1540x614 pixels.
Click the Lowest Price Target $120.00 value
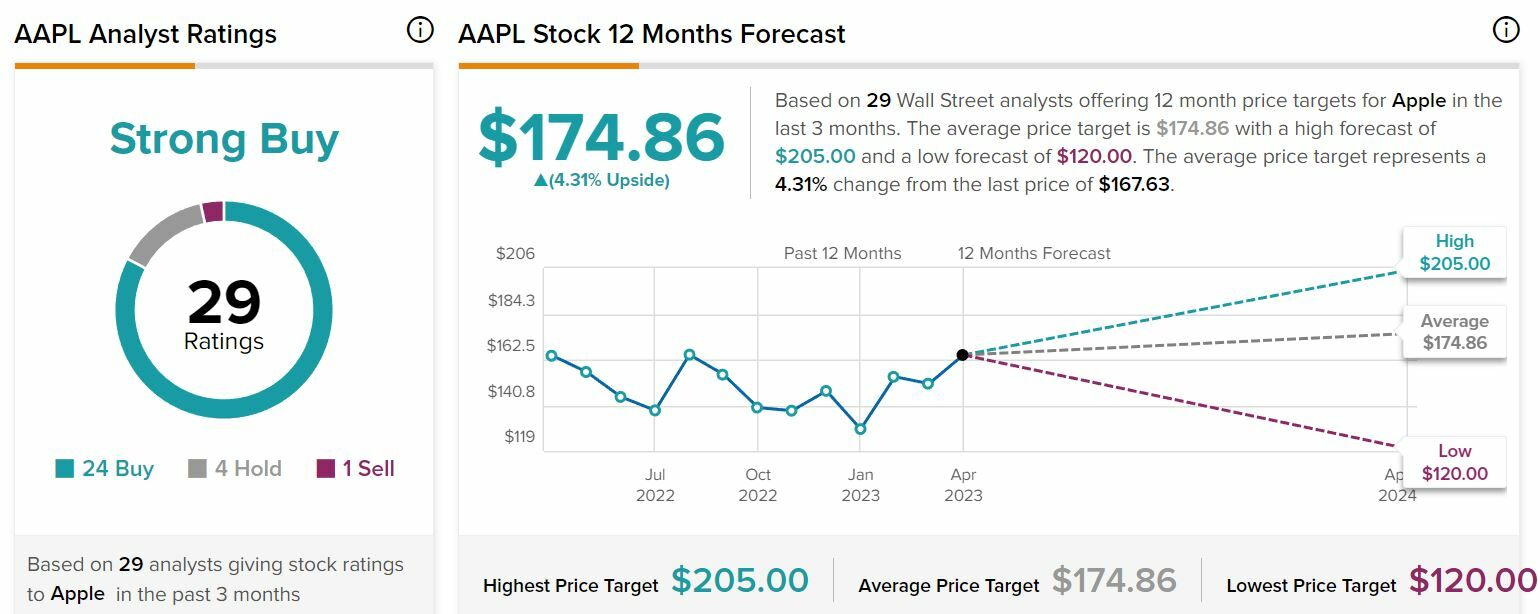coord(1472,581)
